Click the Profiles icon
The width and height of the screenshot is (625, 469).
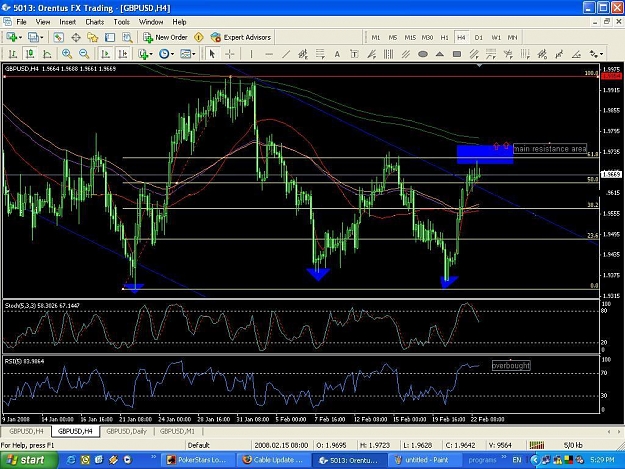click(33, 37)
